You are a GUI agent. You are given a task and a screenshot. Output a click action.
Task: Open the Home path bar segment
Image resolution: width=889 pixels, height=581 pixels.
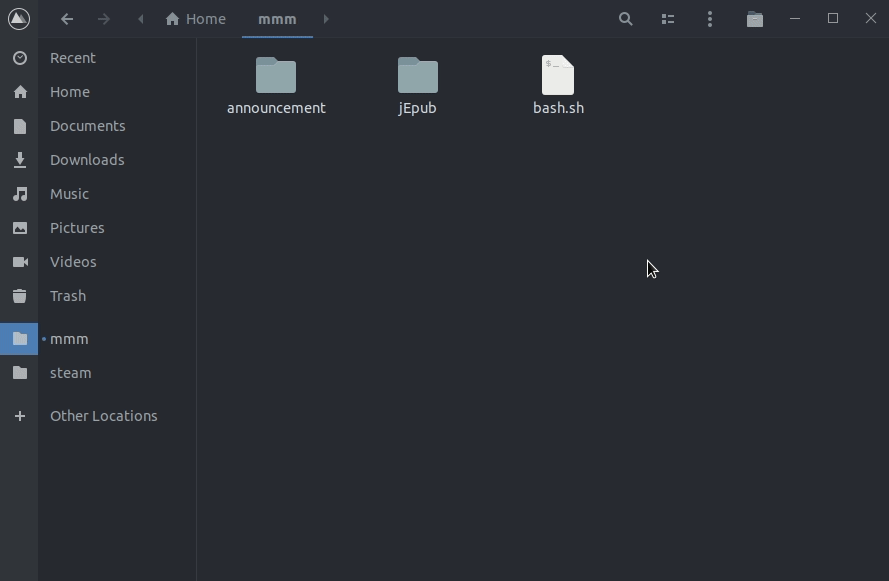click(196, 19)
